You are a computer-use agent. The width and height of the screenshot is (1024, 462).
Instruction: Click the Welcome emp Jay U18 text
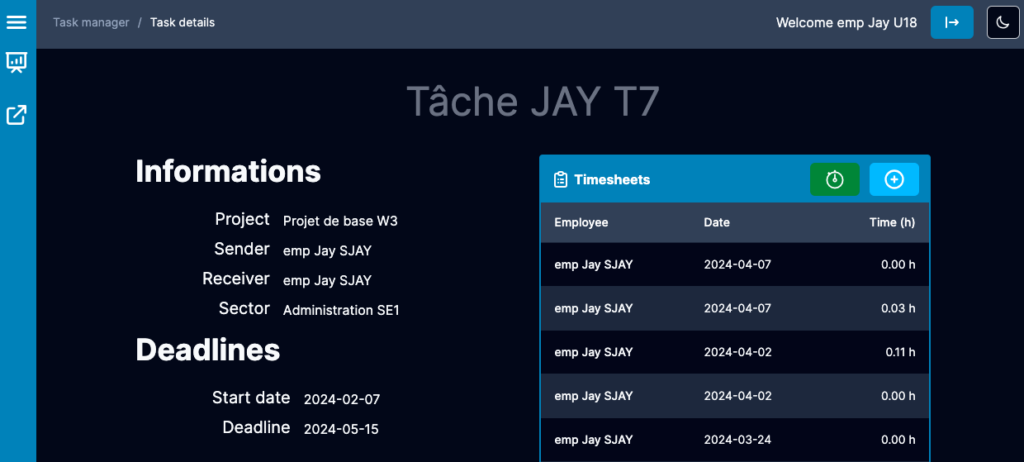pos(846,22)
